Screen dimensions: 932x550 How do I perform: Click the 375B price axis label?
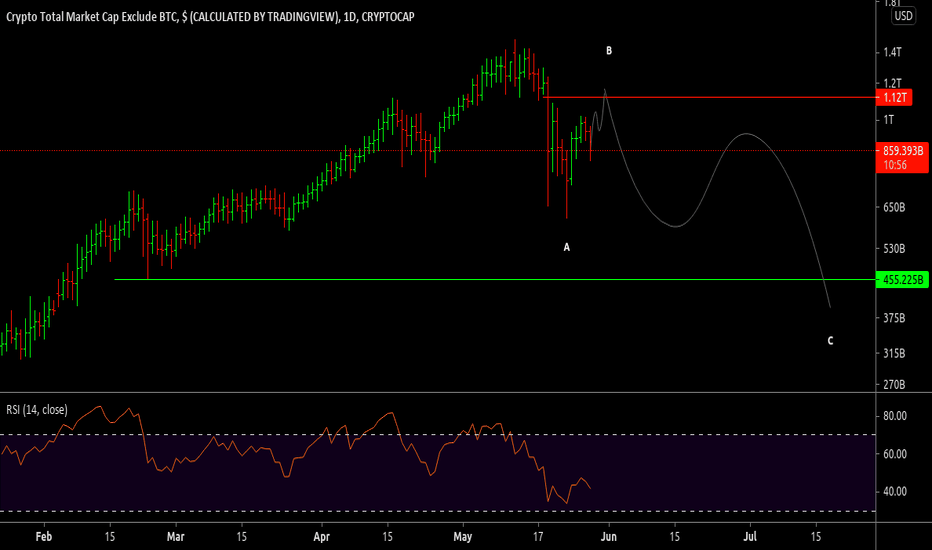click(894, 318)
